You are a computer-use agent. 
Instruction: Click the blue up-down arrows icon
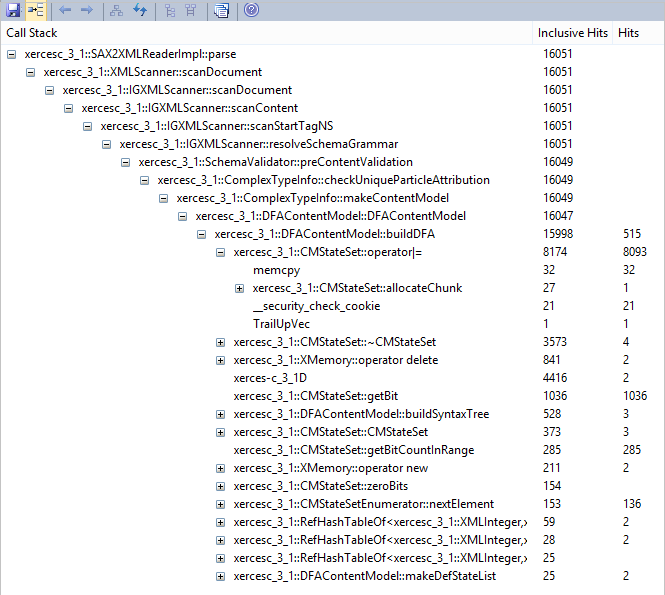[x=138, y=10]
